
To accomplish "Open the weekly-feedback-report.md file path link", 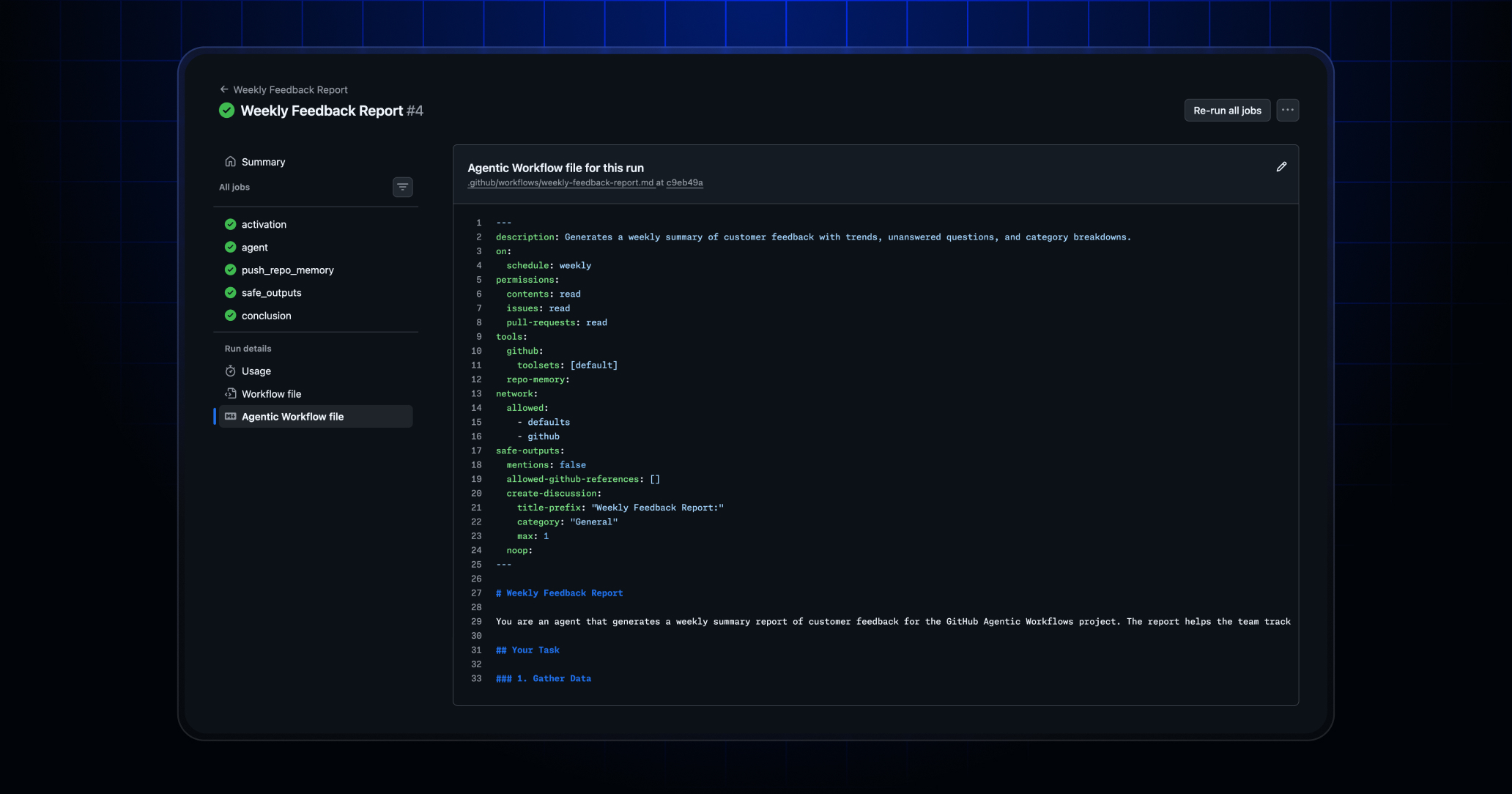I will pos(560,183).
